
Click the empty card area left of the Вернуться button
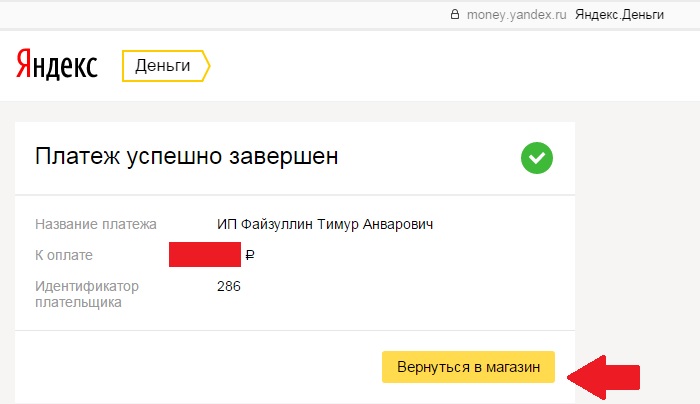coord(196,367)
